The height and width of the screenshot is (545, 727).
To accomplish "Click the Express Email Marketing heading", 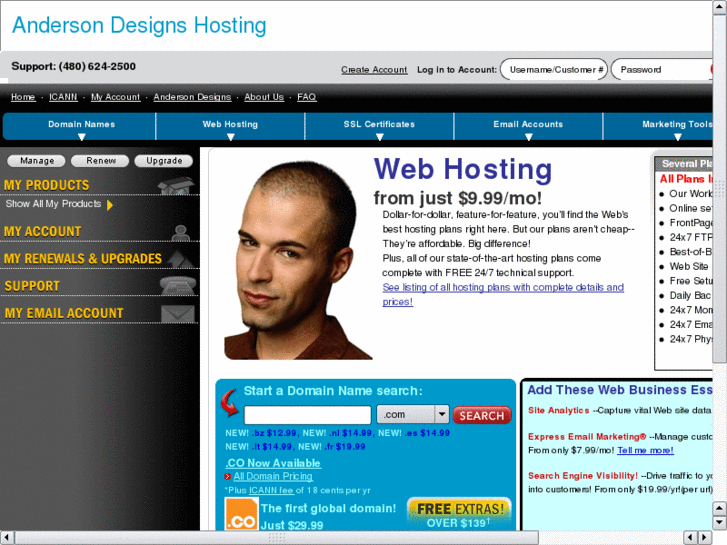I will click(587, 437).
